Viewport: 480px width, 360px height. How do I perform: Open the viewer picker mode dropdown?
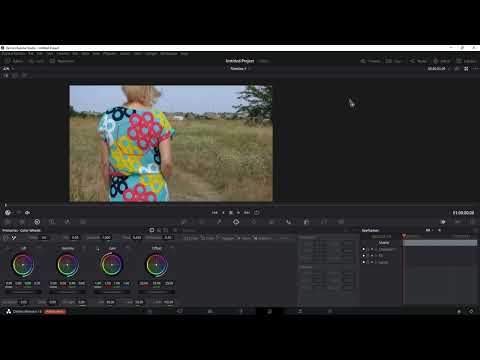10,213
